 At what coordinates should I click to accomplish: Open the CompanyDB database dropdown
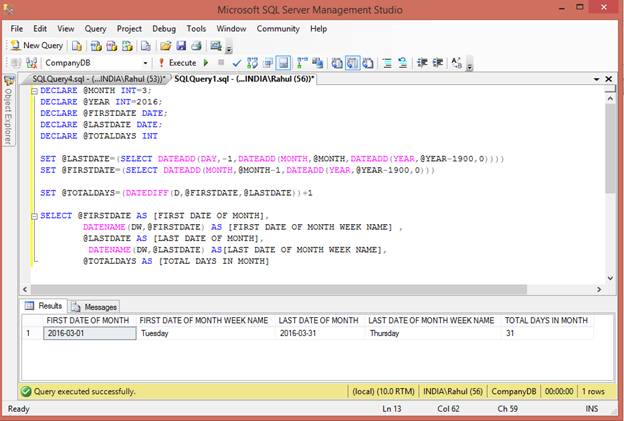coord(145,63)
